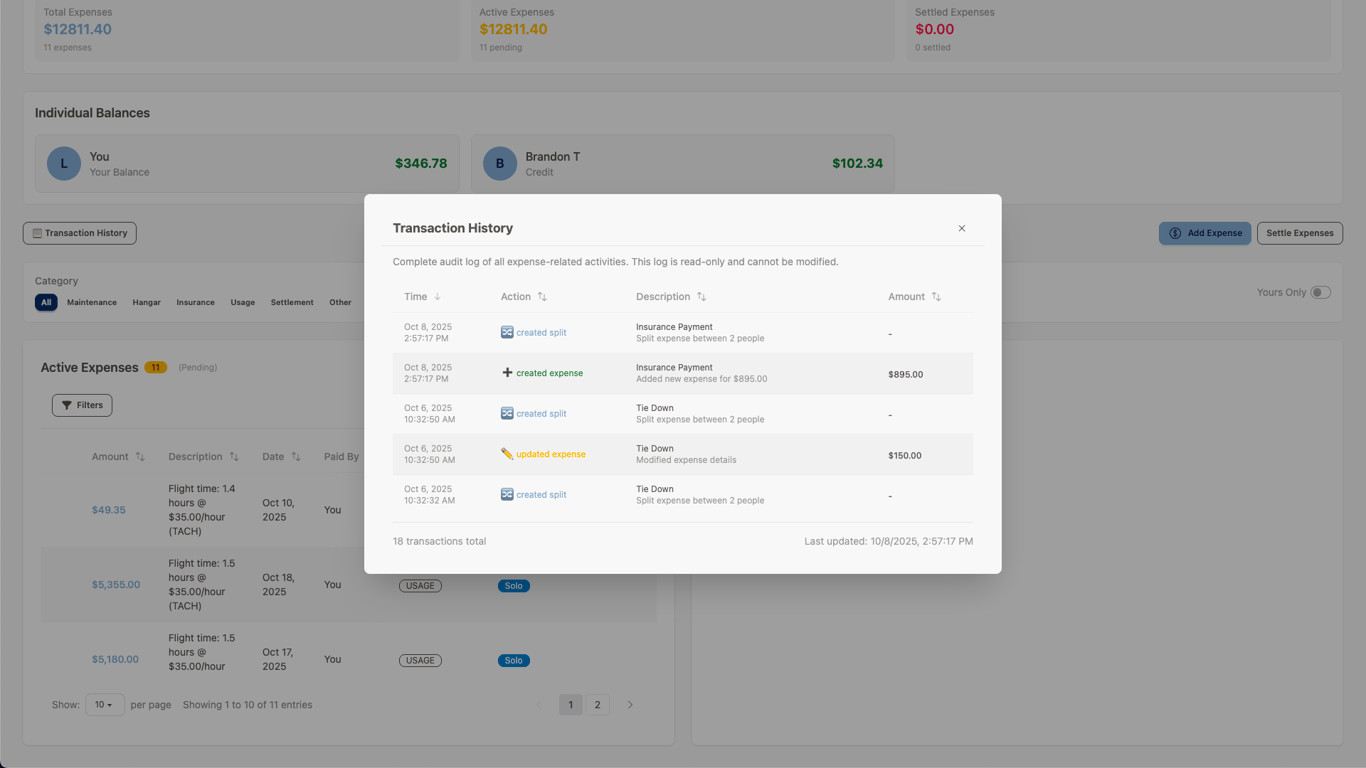
Task: Open page 2 of the expenses list
Action: pos(597,704)
